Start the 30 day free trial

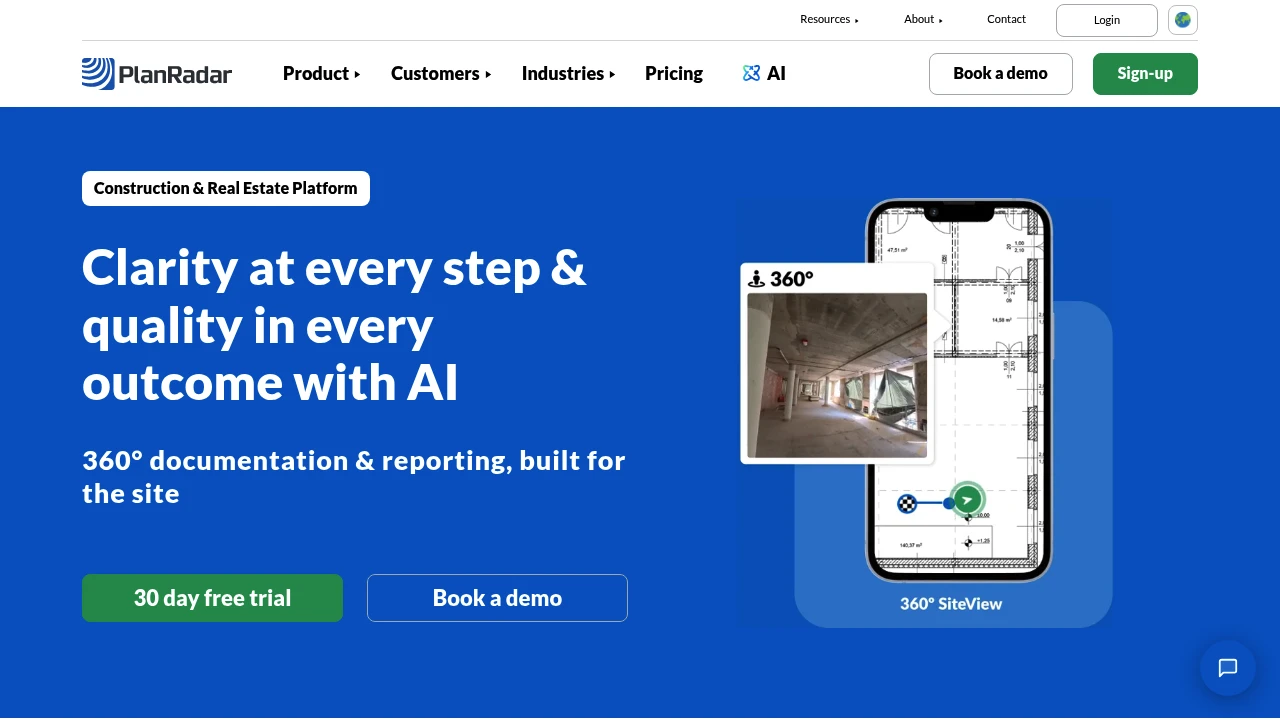coord(212,598)
